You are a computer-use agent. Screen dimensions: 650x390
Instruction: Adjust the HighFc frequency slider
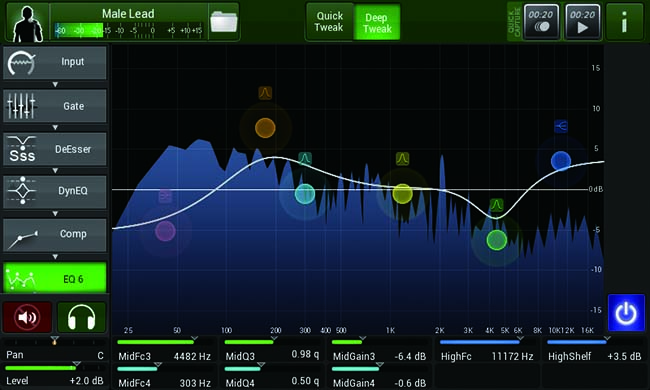coord(487,342)
